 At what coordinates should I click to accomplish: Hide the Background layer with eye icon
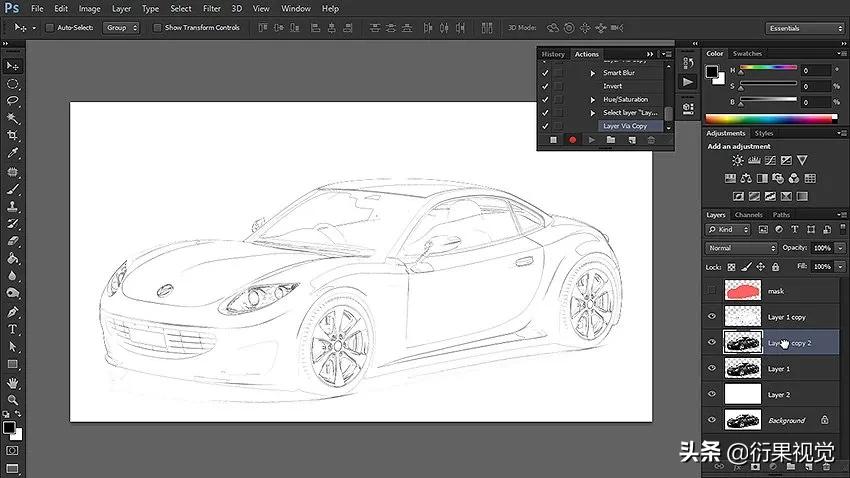[712, 420]
